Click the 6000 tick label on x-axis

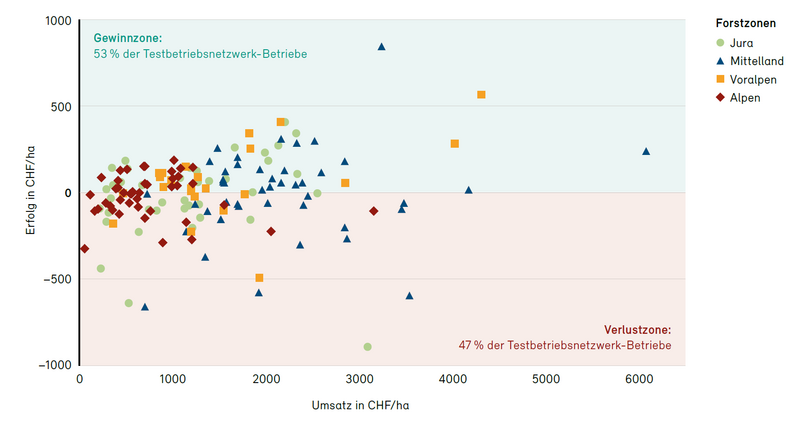pos(638,380)
